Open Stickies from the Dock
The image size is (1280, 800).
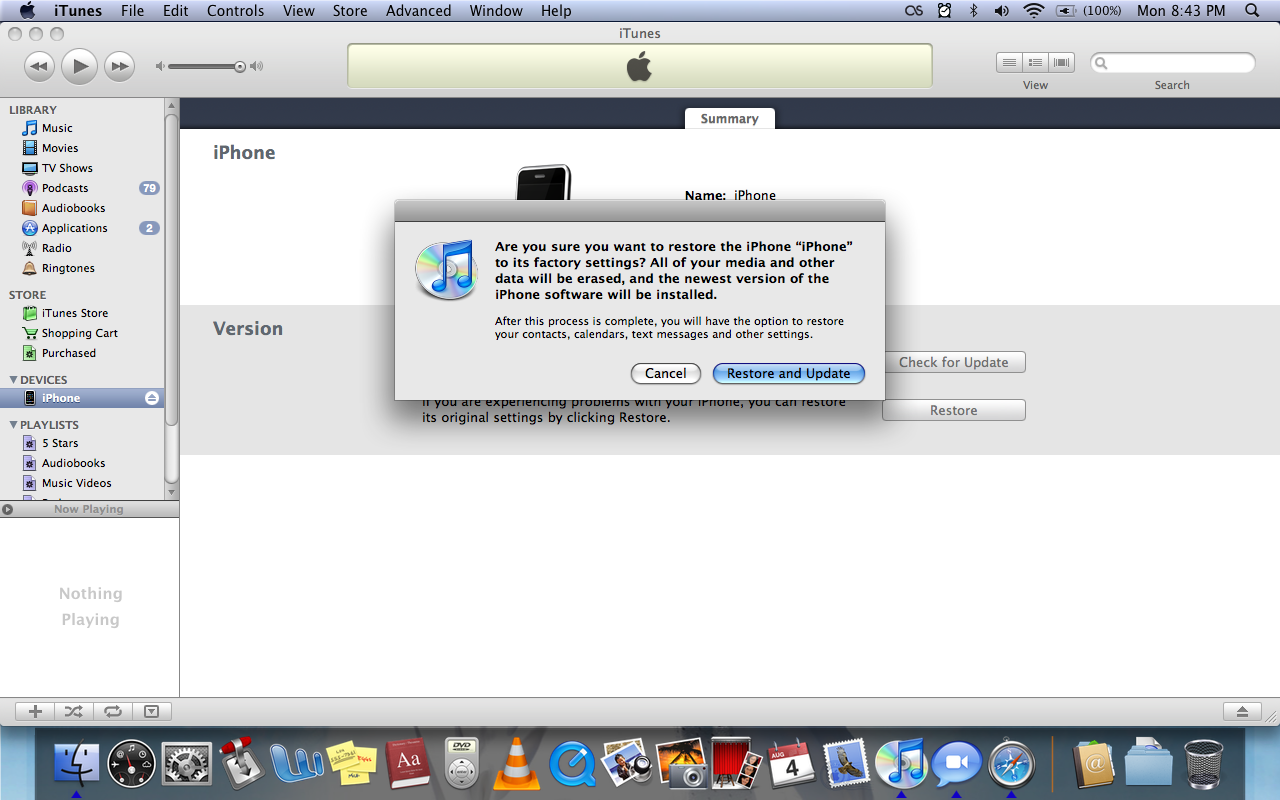click(352, 766)
